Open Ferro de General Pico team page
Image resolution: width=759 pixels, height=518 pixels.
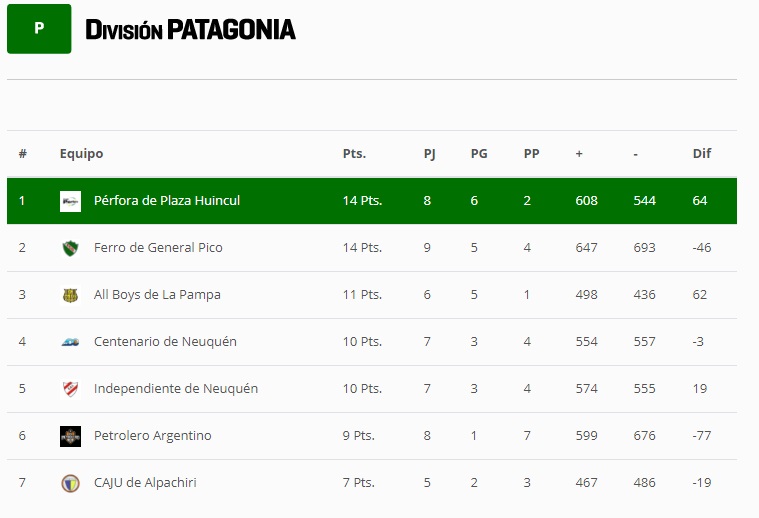[x=158, y=248]
